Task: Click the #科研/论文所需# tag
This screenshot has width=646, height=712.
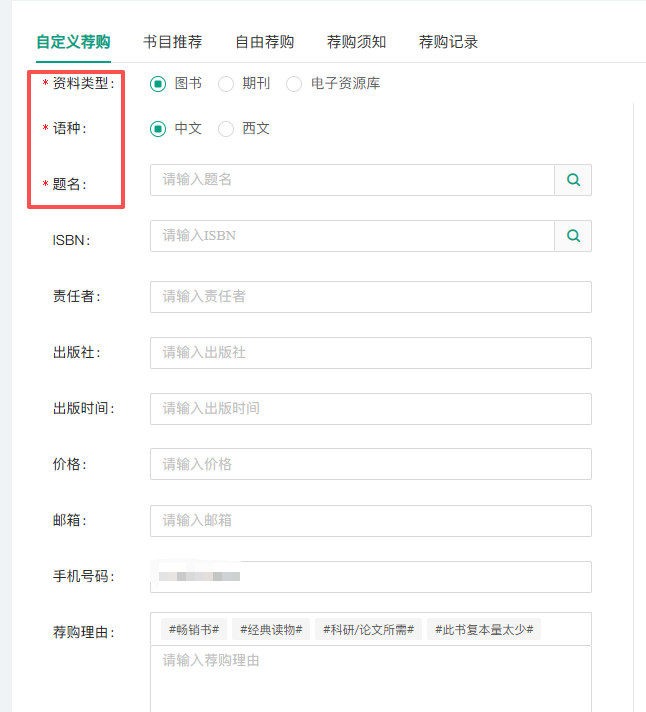Action: [x=368, y=629]
